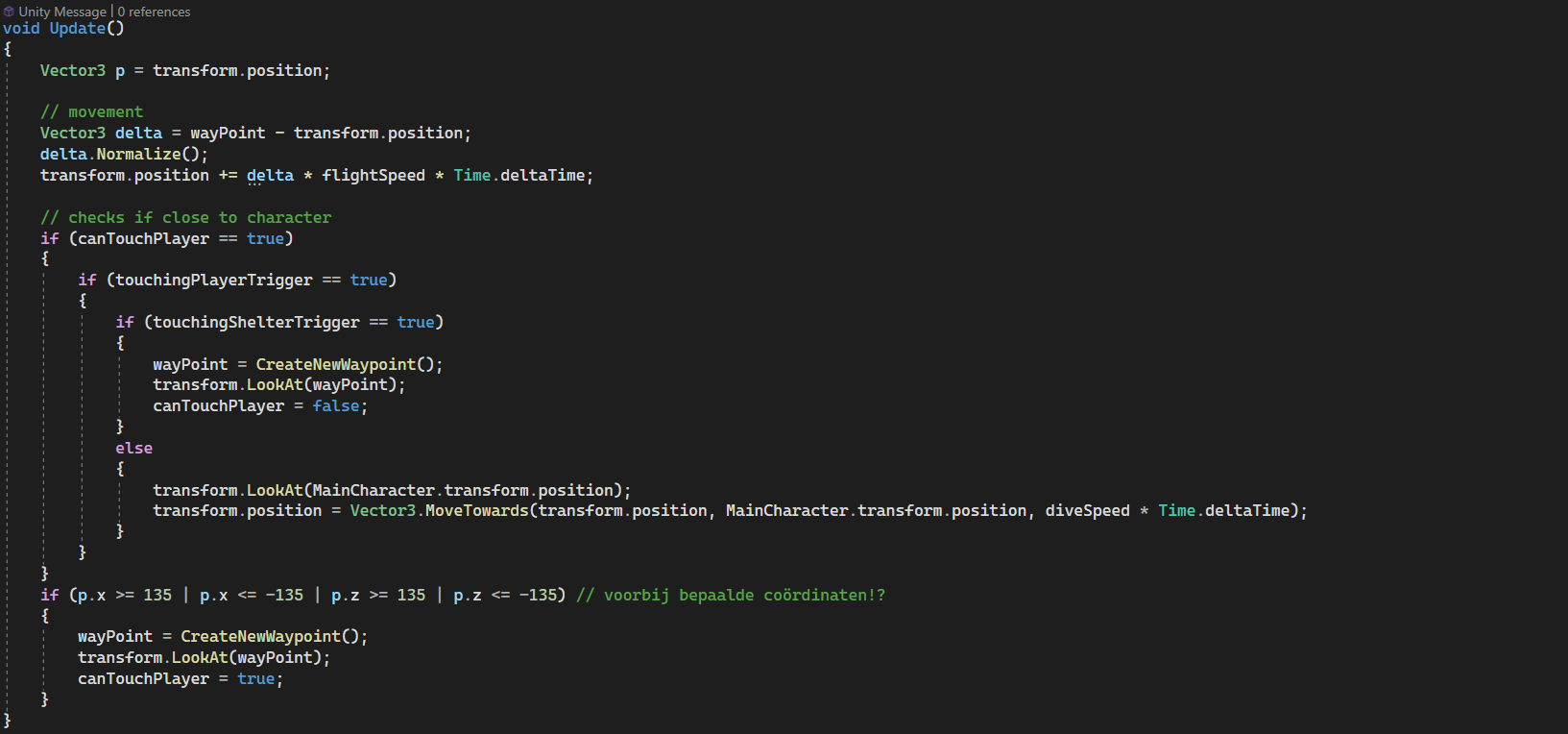Click the variable p in the Vector3 p declaration
The height and width of the screenshot is (734, 1568).
[120, 70]
